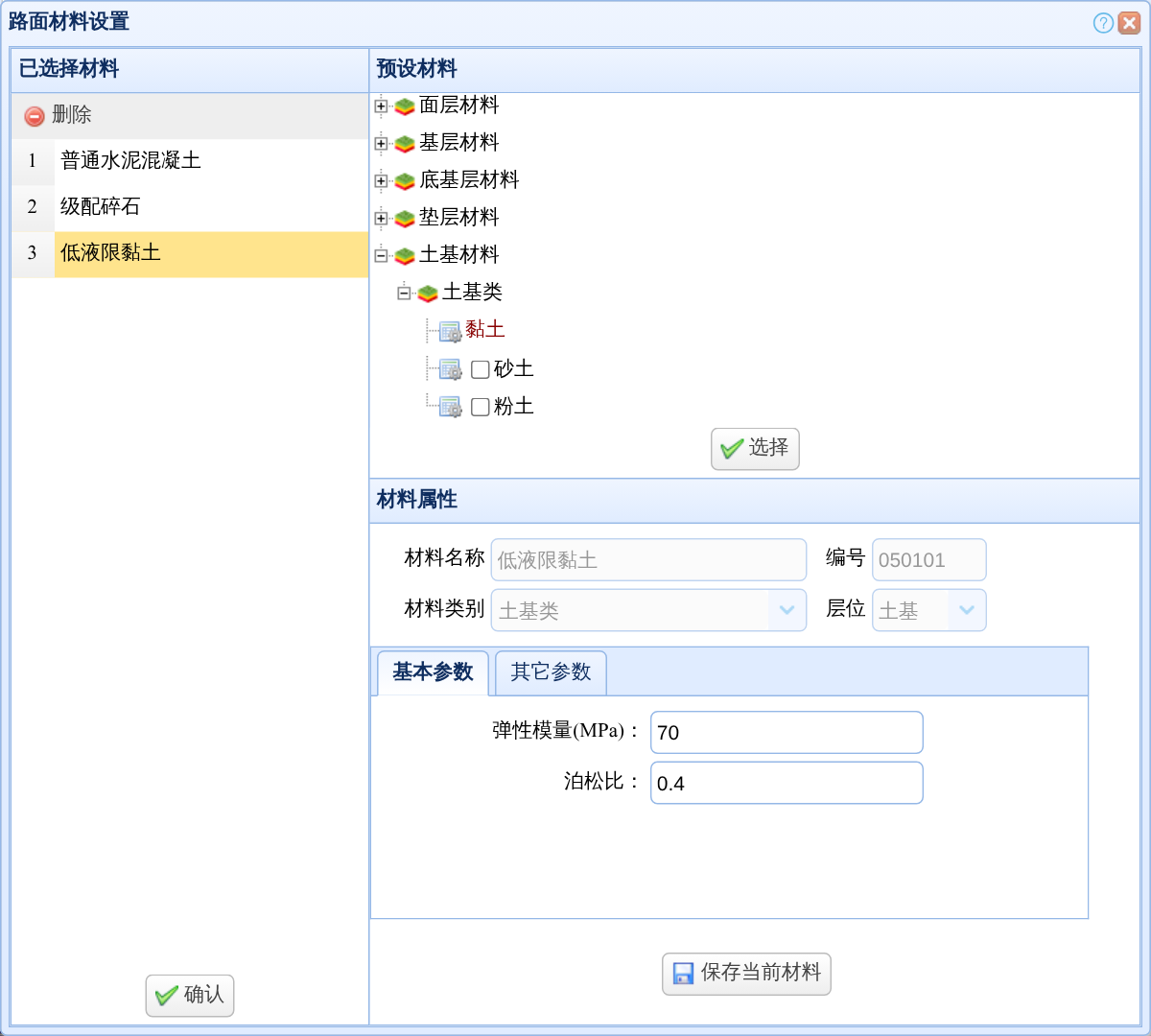Check the 粉土 checkbox
Viewport: 1151px width, 1036px height.
point(481,407)
